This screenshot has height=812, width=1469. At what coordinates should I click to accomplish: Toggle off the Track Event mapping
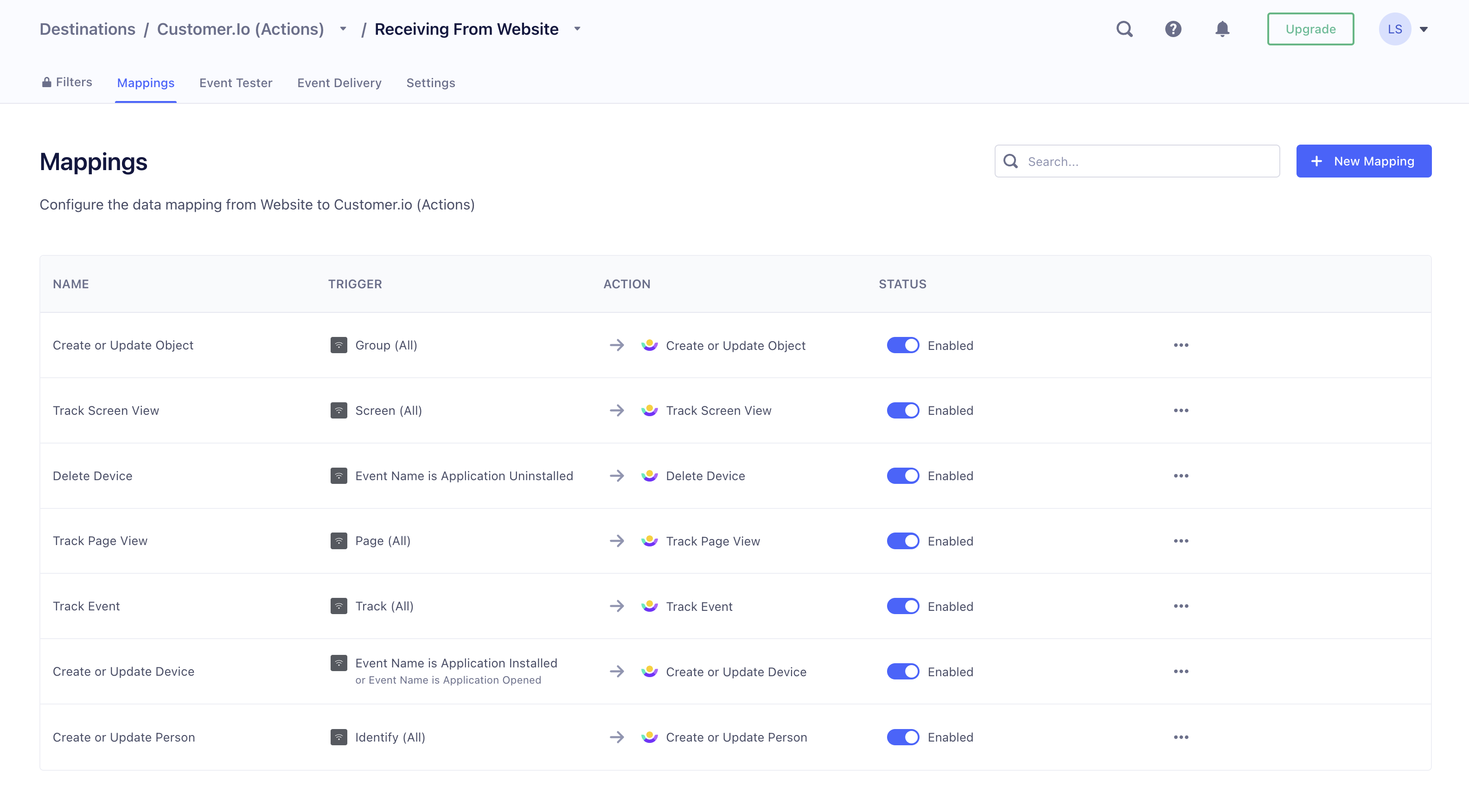click(x=903, y=606)
